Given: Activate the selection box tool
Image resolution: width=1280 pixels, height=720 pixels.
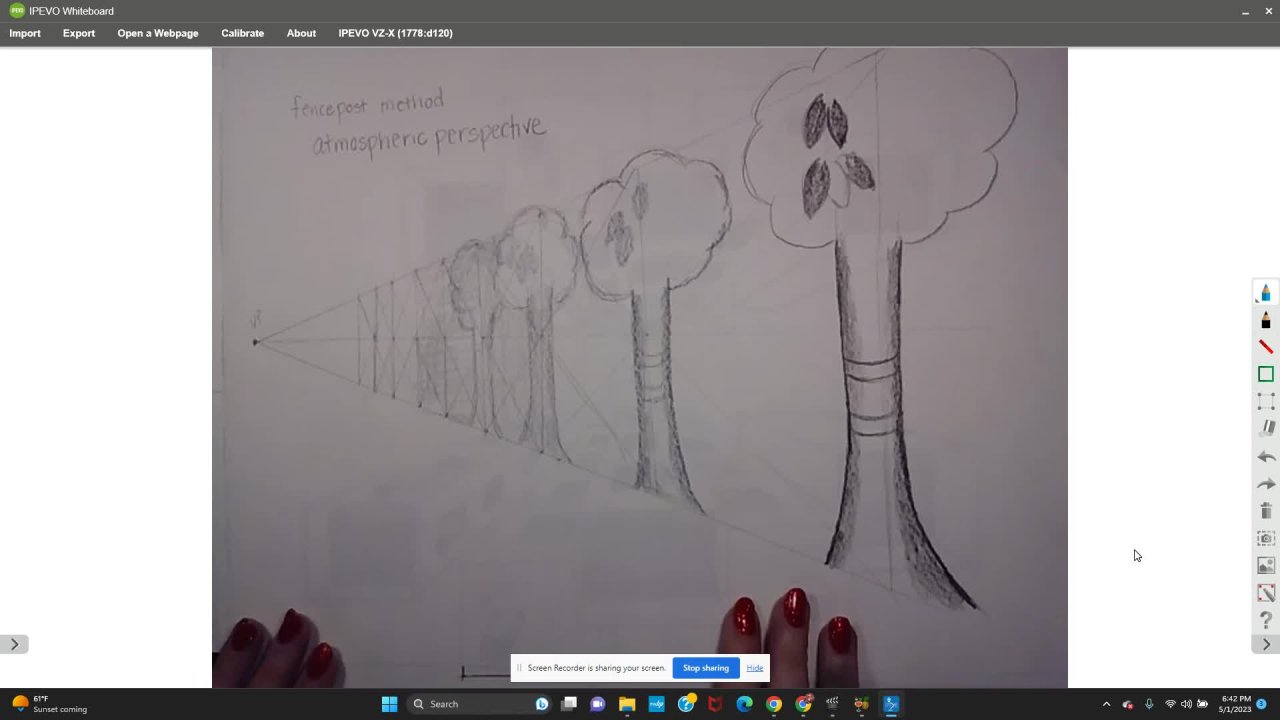Looking at the screenshot, I should click(1265, 401).
